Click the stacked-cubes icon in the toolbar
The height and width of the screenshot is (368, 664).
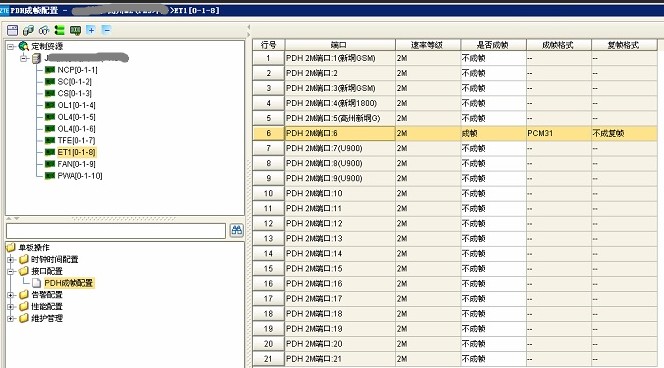(28, 30)
